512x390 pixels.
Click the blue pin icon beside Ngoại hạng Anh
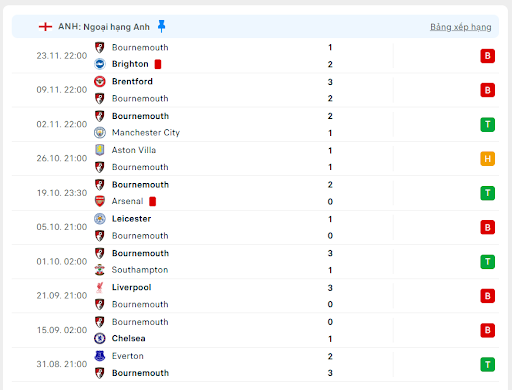(162, 26)
